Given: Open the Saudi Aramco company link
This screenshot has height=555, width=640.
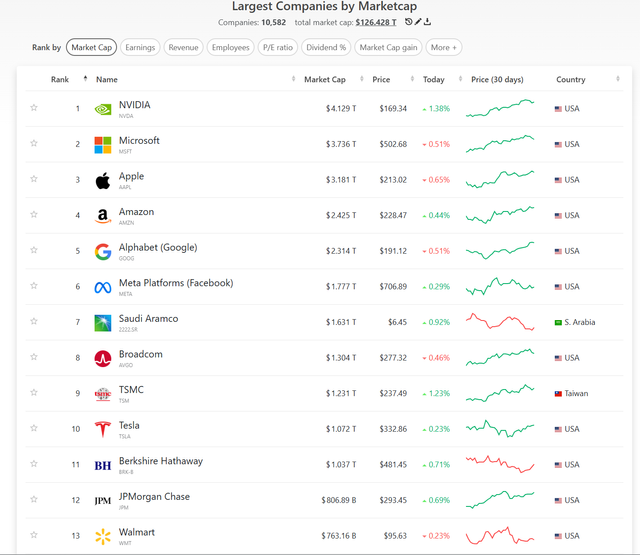Looking at the screenshot, I should point(149,318).
